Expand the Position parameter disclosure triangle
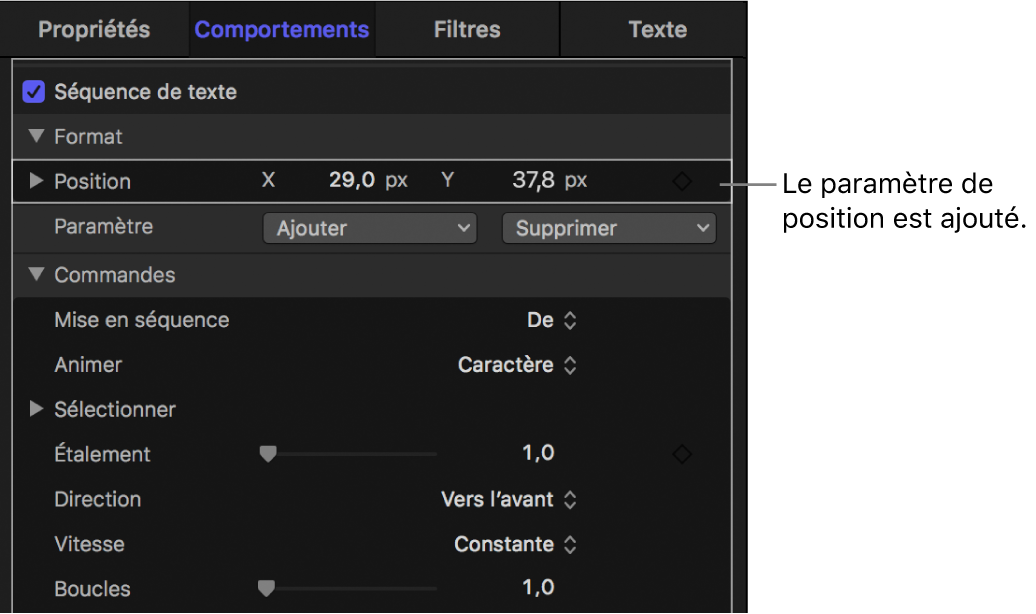1036x614 pixels. [x=37, y=181]
